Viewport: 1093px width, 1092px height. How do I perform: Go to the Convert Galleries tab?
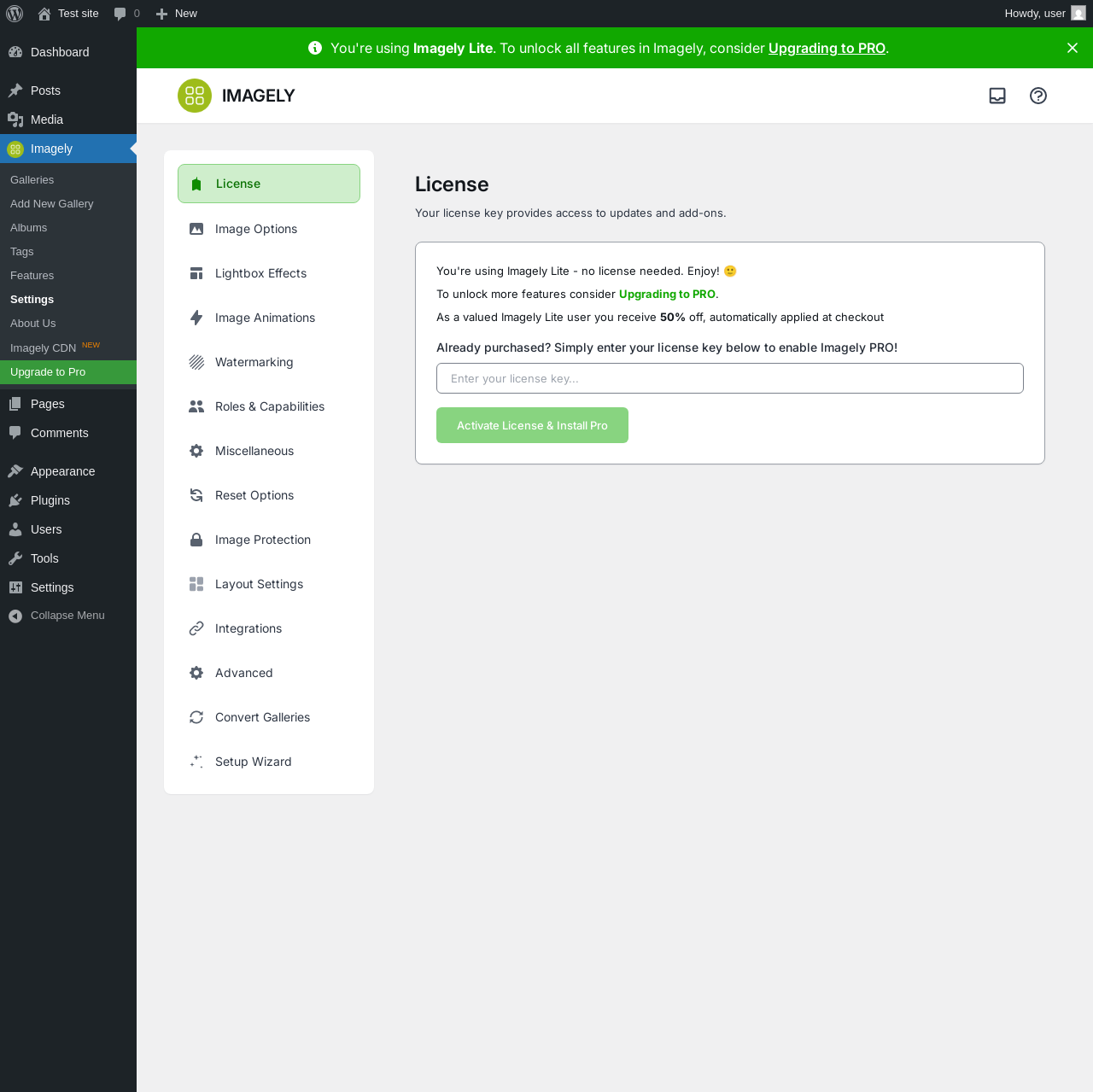[x=269, y=717]
